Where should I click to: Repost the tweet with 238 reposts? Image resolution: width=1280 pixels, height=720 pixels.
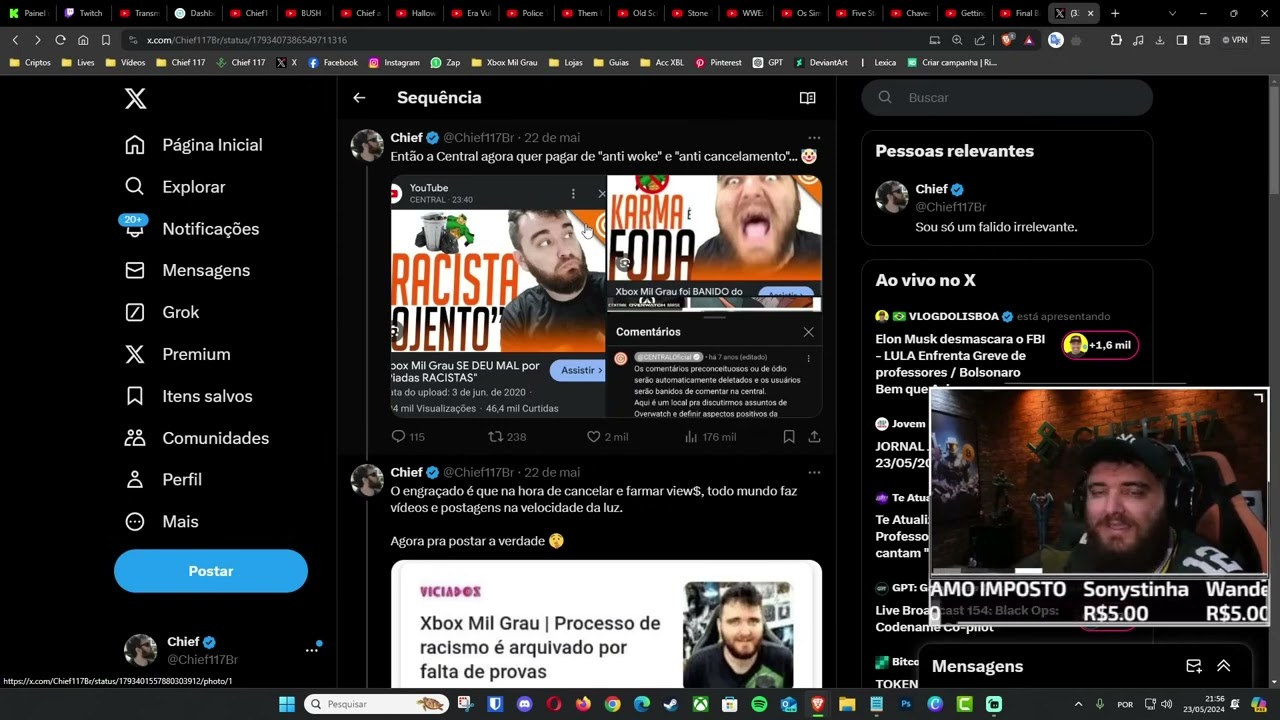coord(507,437)
